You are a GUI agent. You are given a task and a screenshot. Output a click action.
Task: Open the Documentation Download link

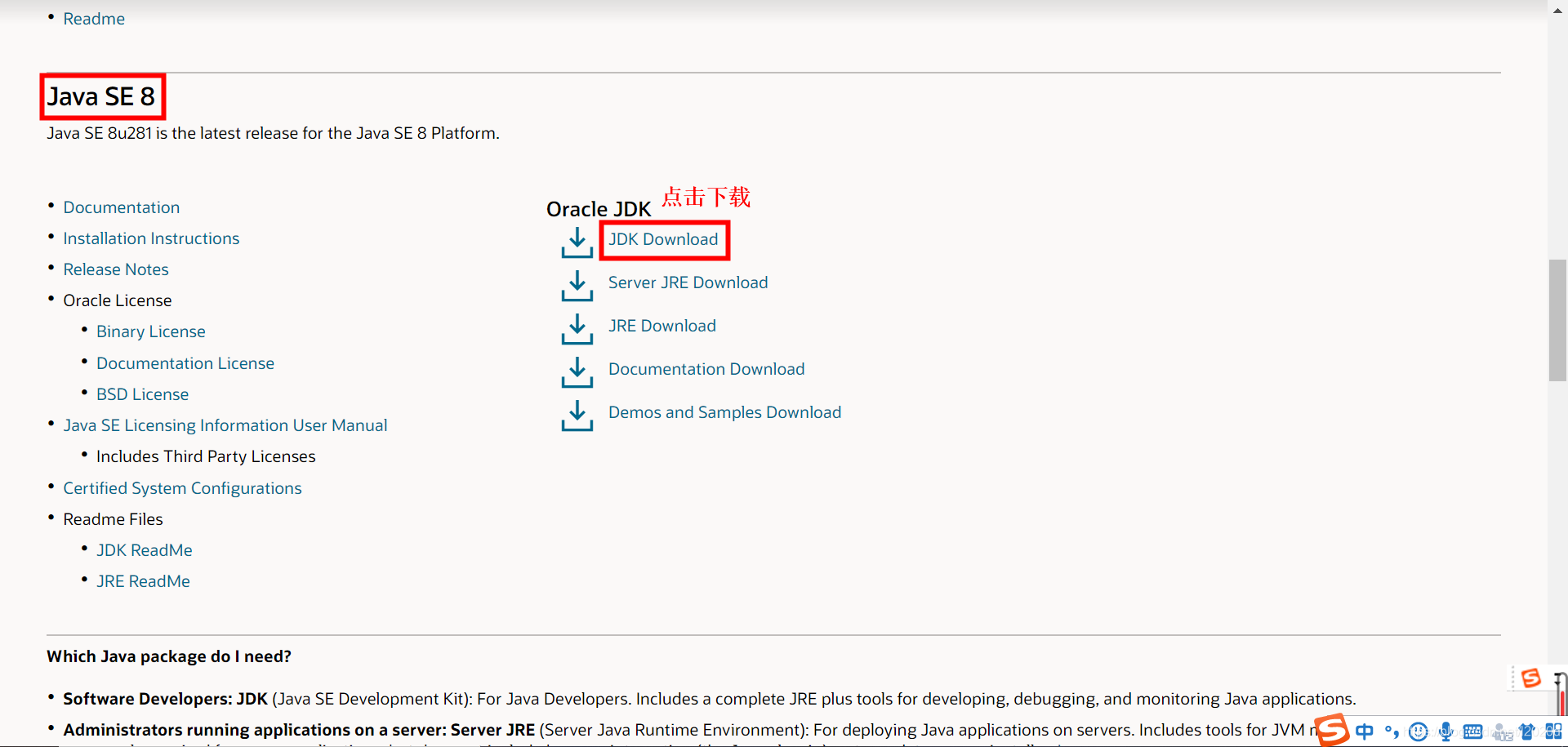tap(706, 369)
